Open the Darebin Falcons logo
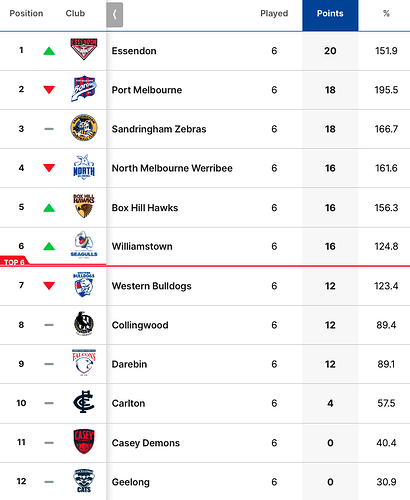This screenshot has height=500, width=410. coord(84,362)
